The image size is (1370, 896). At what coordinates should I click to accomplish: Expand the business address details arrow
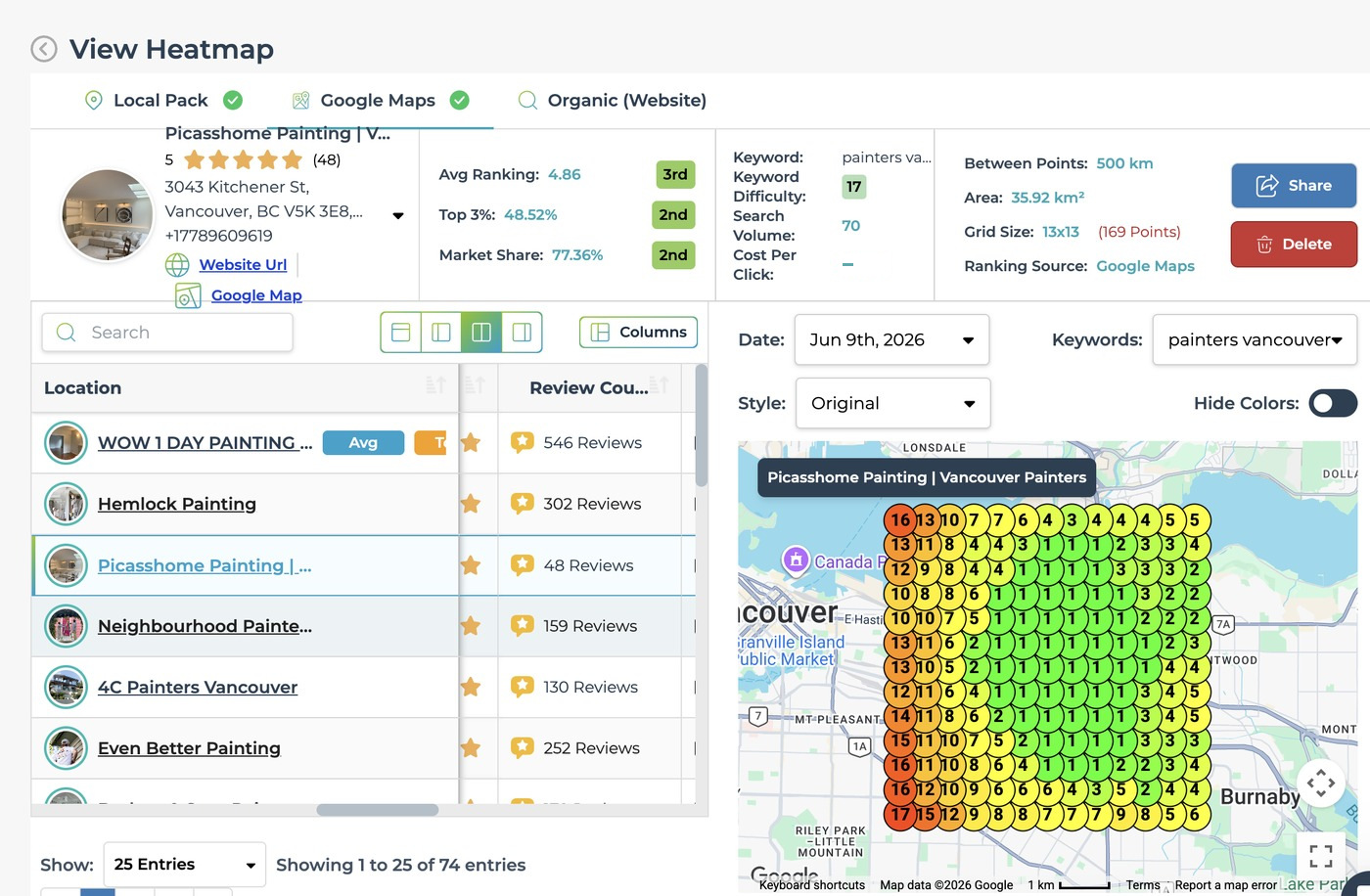[x=398, y=216]
